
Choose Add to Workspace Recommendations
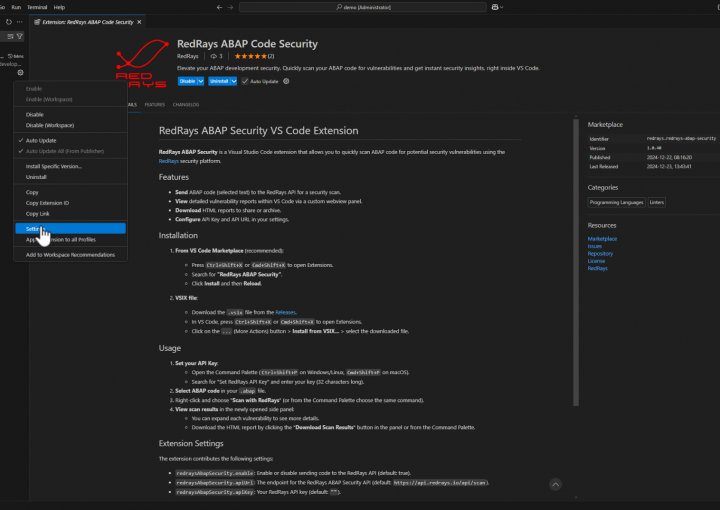[70, 255]
